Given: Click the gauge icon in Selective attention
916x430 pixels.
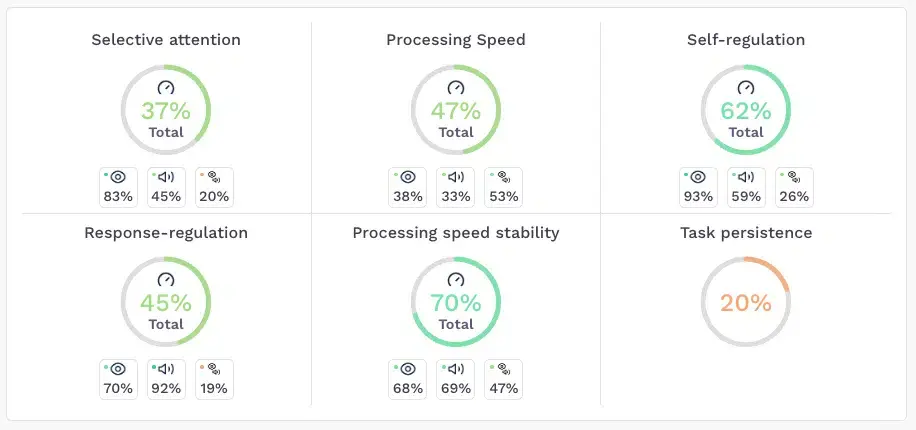Looking at the screenshot, I should point(166,88).
